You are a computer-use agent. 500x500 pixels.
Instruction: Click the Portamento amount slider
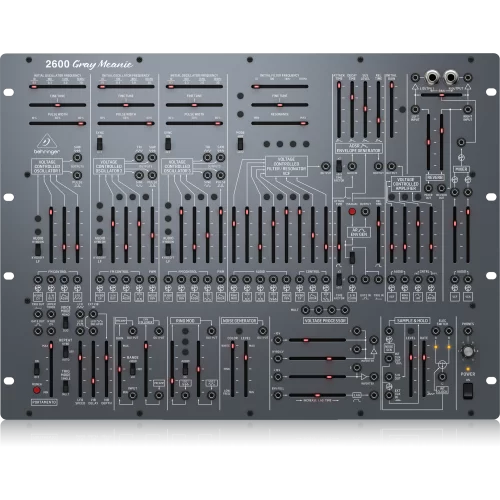(x=51, y=369)
